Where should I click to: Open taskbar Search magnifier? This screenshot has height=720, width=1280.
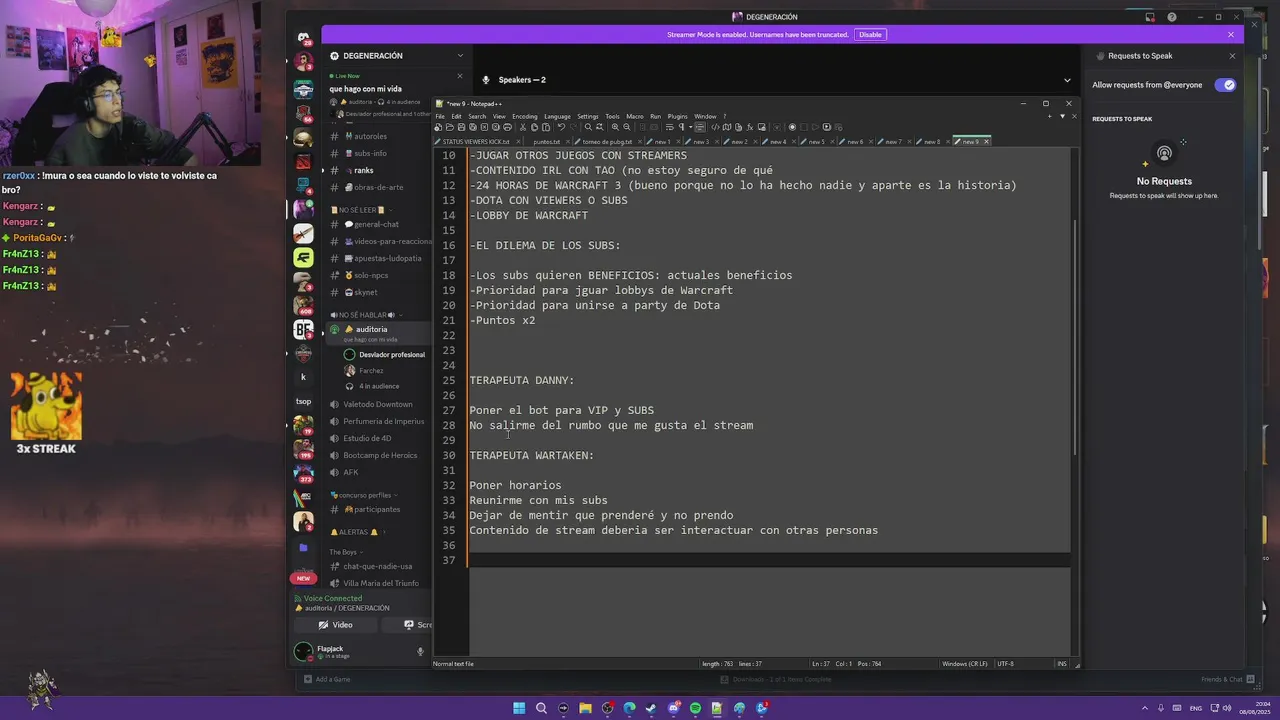541,708
